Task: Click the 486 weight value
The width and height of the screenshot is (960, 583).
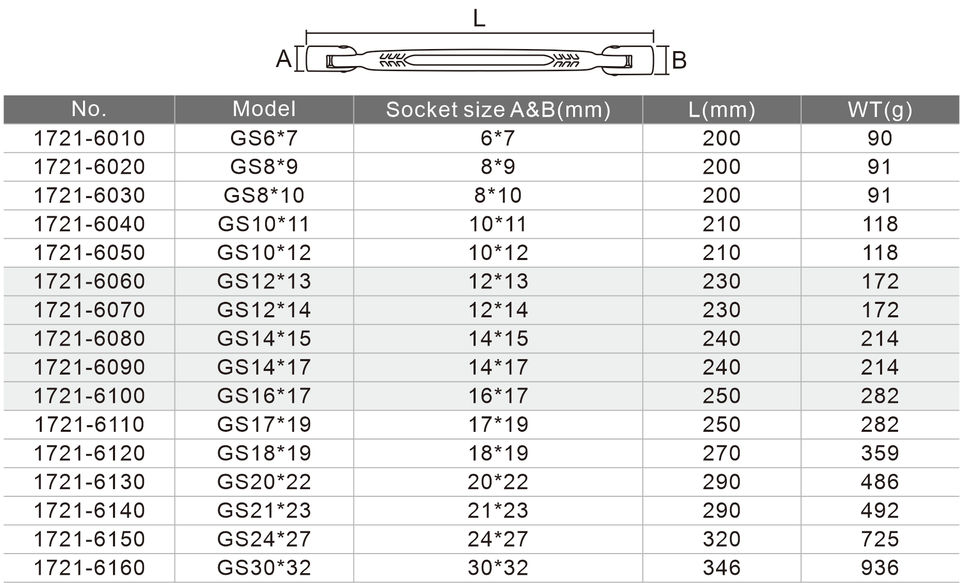Action: (880, 482)
